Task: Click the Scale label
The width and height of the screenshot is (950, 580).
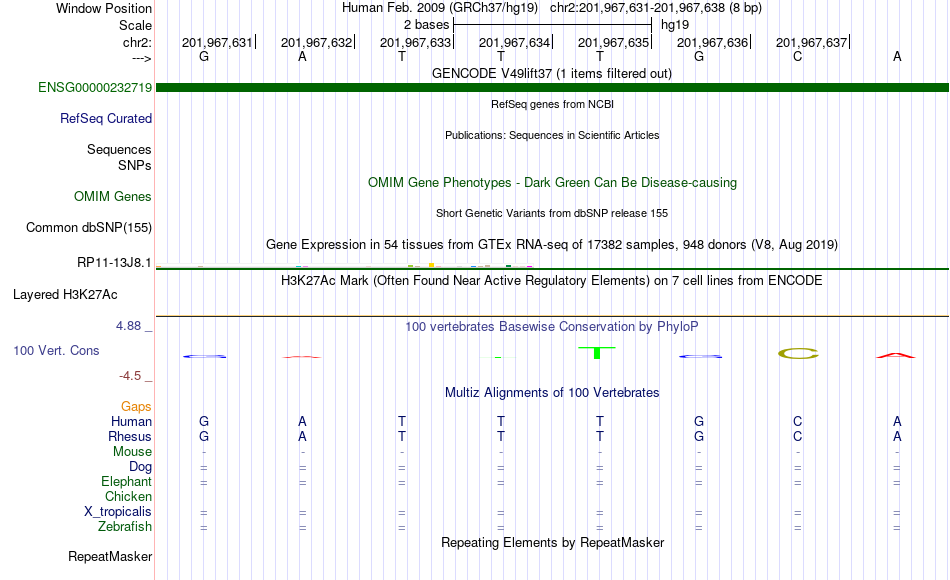Action: (x=136, y=25)
